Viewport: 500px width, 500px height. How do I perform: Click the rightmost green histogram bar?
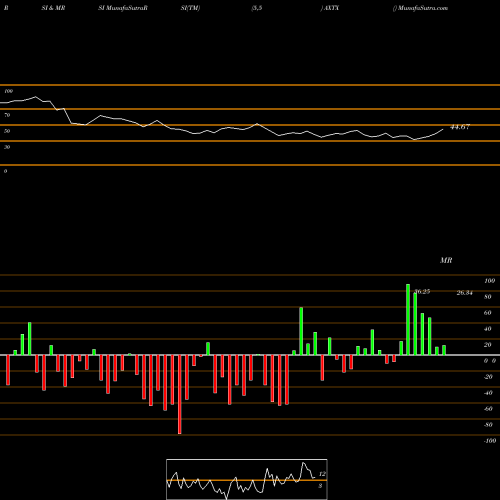(444, 350)
